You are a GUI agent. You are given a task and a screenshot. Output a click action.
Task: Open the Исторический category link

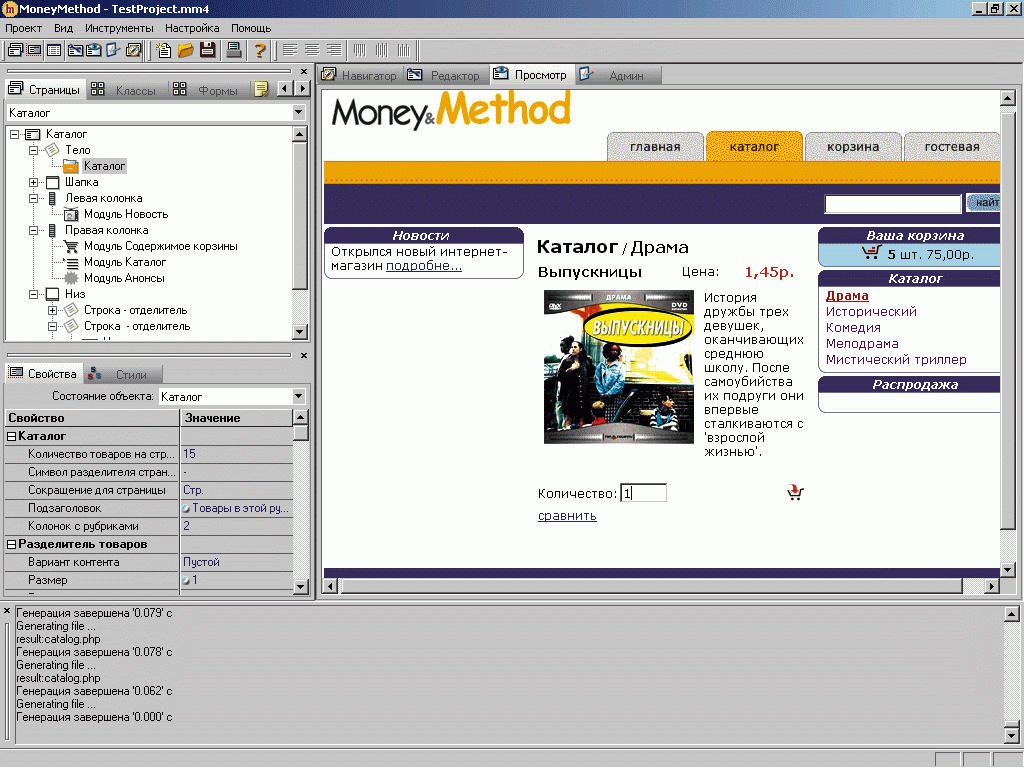pyautogui.click(x=871, y=312)
